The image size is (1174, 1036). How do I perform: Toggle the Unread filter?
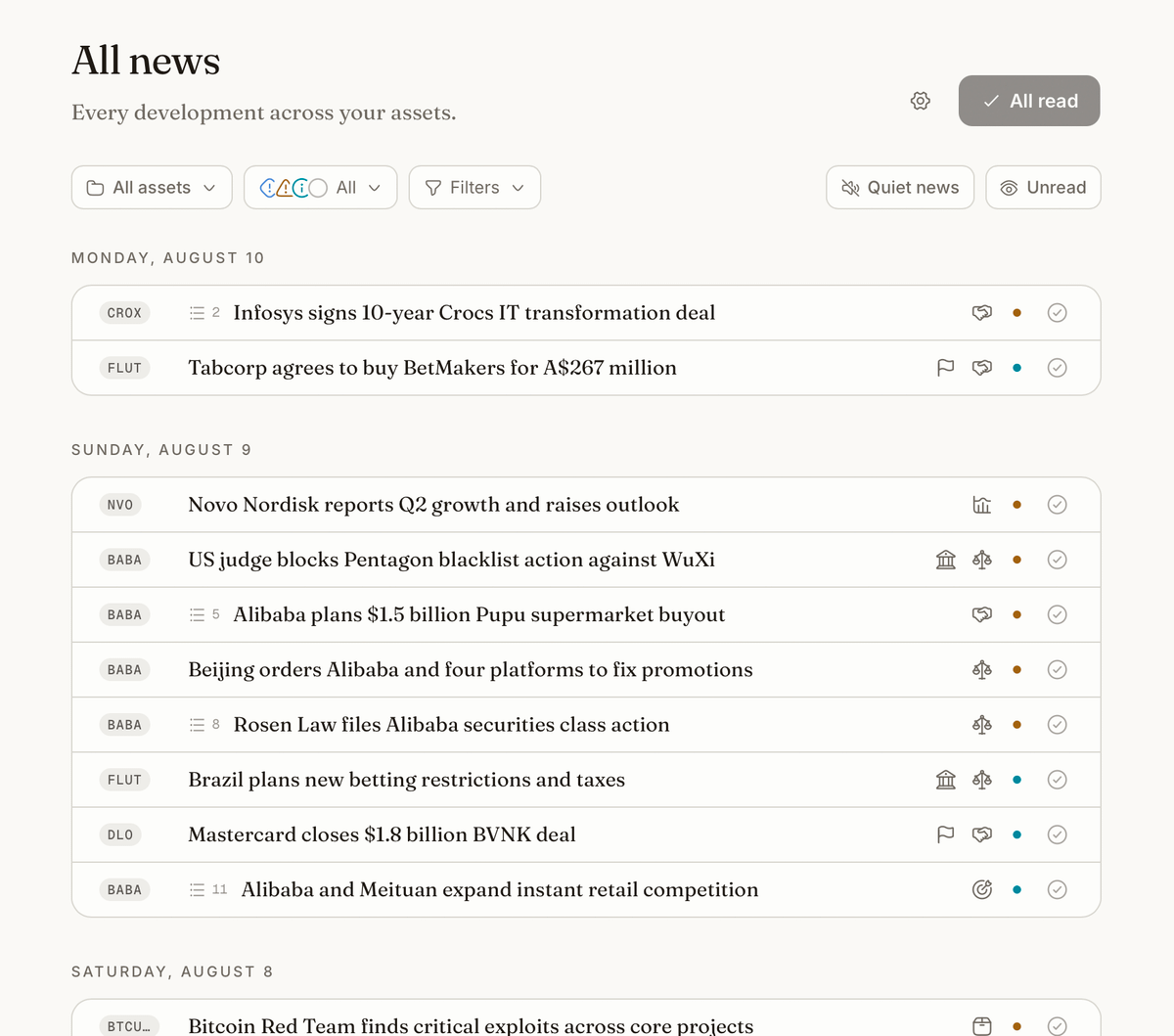click(x=1043, y=188)
